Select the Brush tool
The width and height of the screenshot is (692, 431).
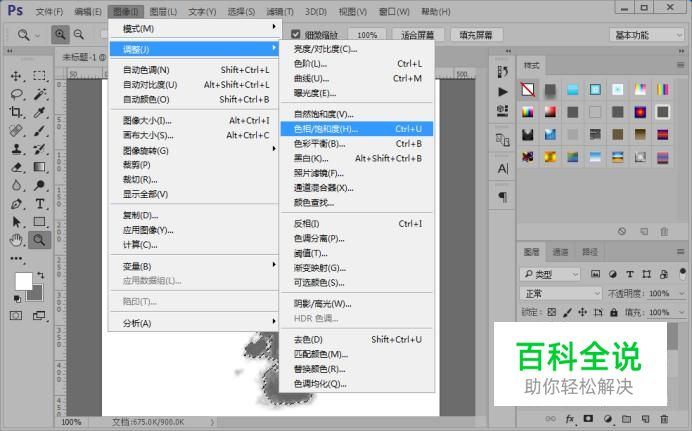(x=39, y=131)
